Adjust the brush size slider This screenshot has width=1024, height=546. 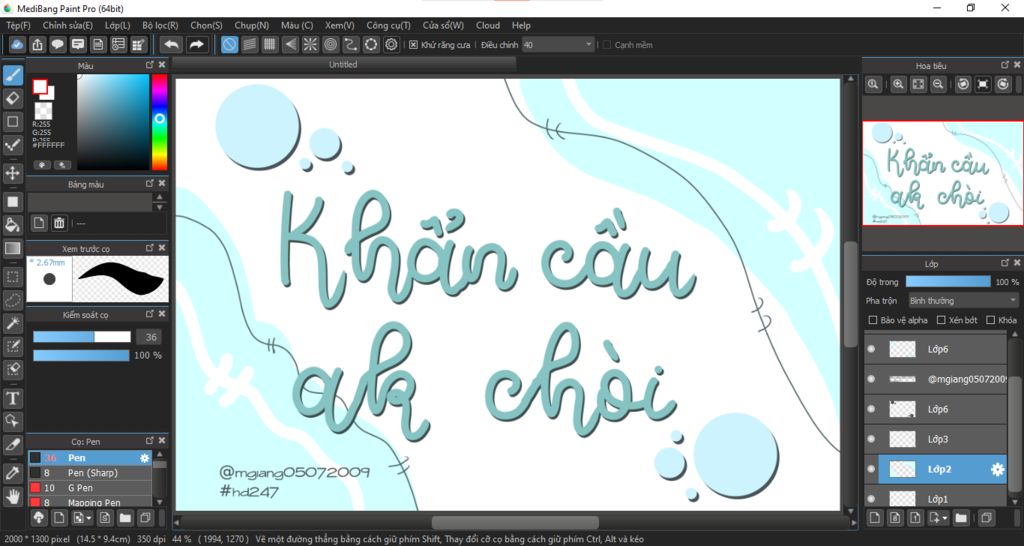click(x=82, y=337)
